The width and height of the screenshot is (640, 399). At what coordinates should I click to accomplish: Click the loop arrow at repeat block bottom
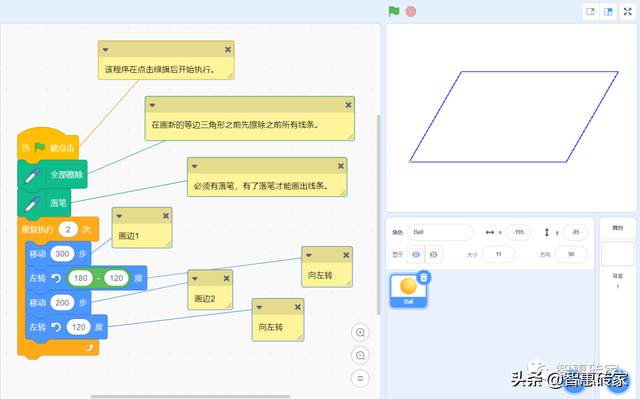[89, 347]
